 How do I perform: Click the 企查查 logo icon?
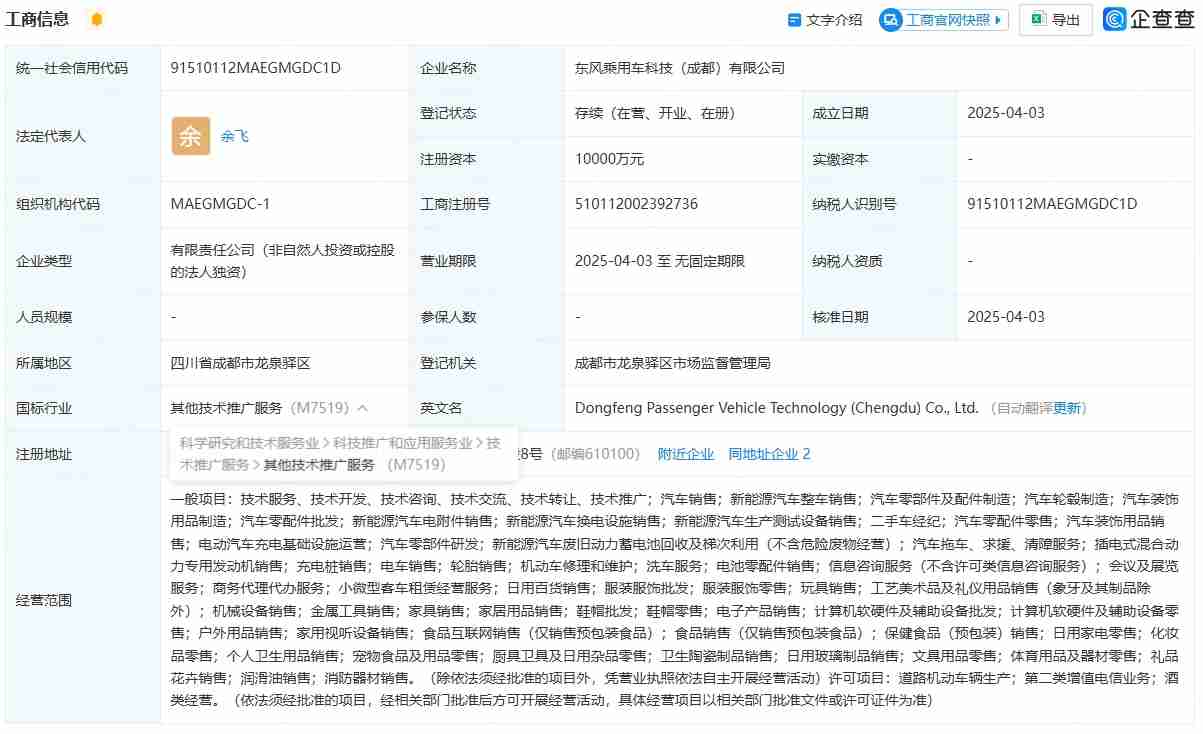[x=1114, y=18]
